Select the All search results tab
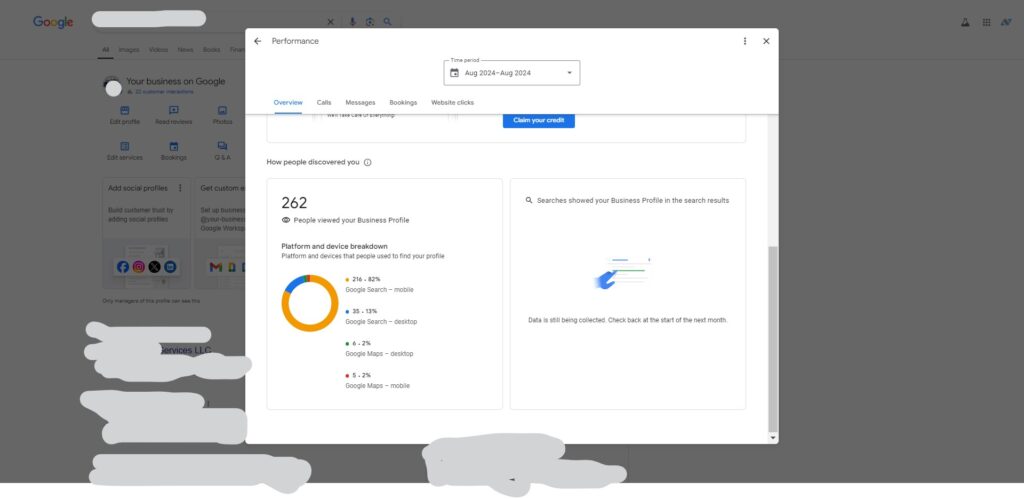The image size is (1024, 499). click(x=106, y=50)
